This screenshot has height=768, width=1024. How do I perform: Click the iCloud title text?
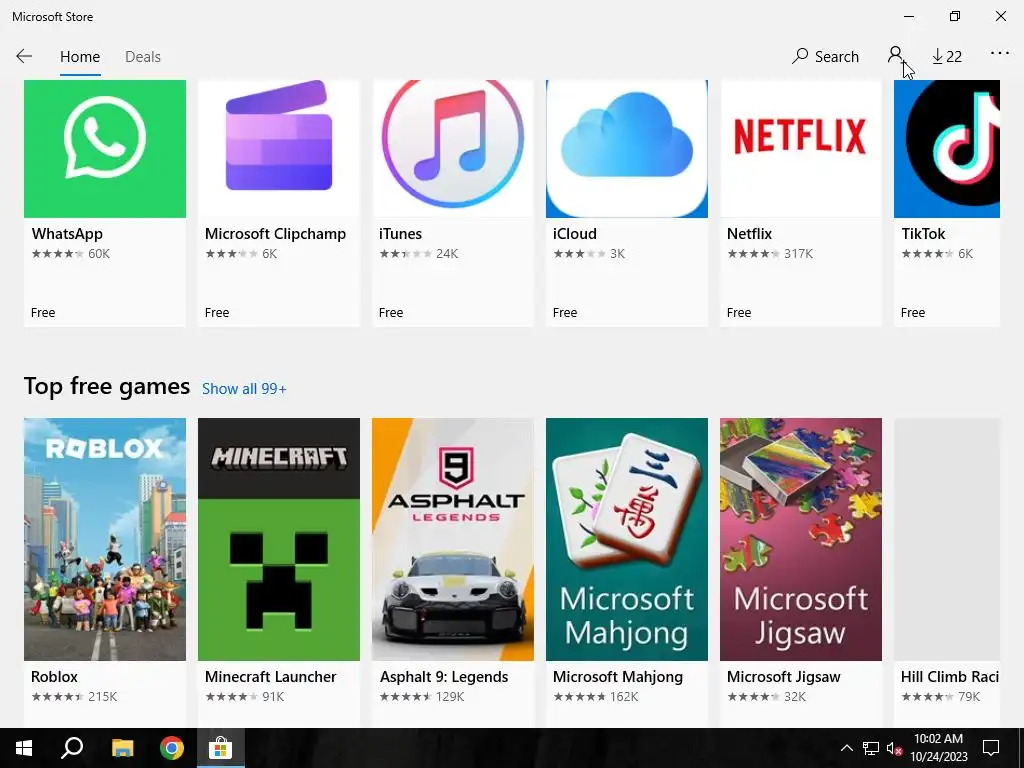(575, 234)
